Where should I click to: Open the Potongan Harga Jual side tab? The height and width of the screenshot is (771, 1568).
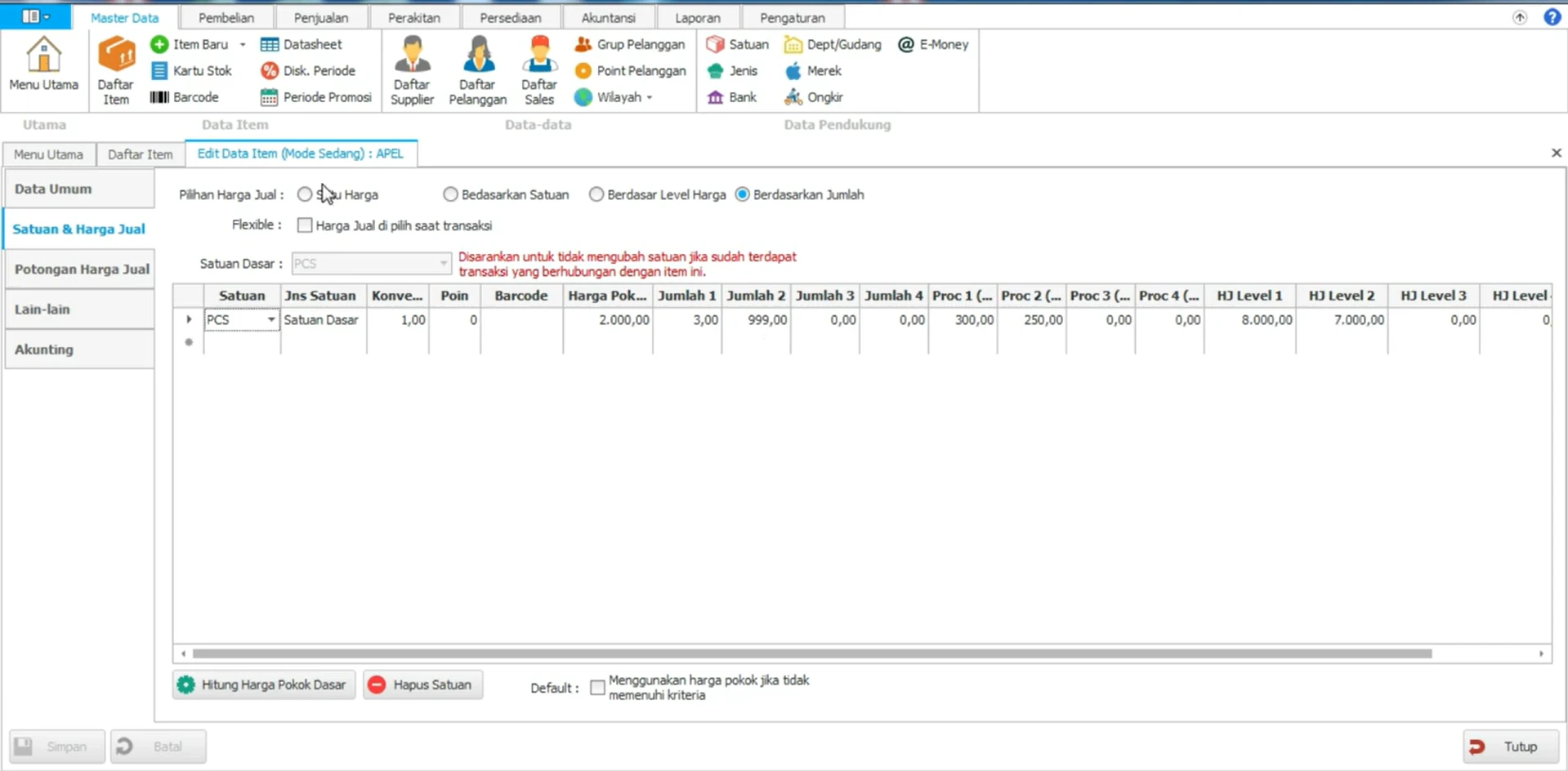point(80,270)
